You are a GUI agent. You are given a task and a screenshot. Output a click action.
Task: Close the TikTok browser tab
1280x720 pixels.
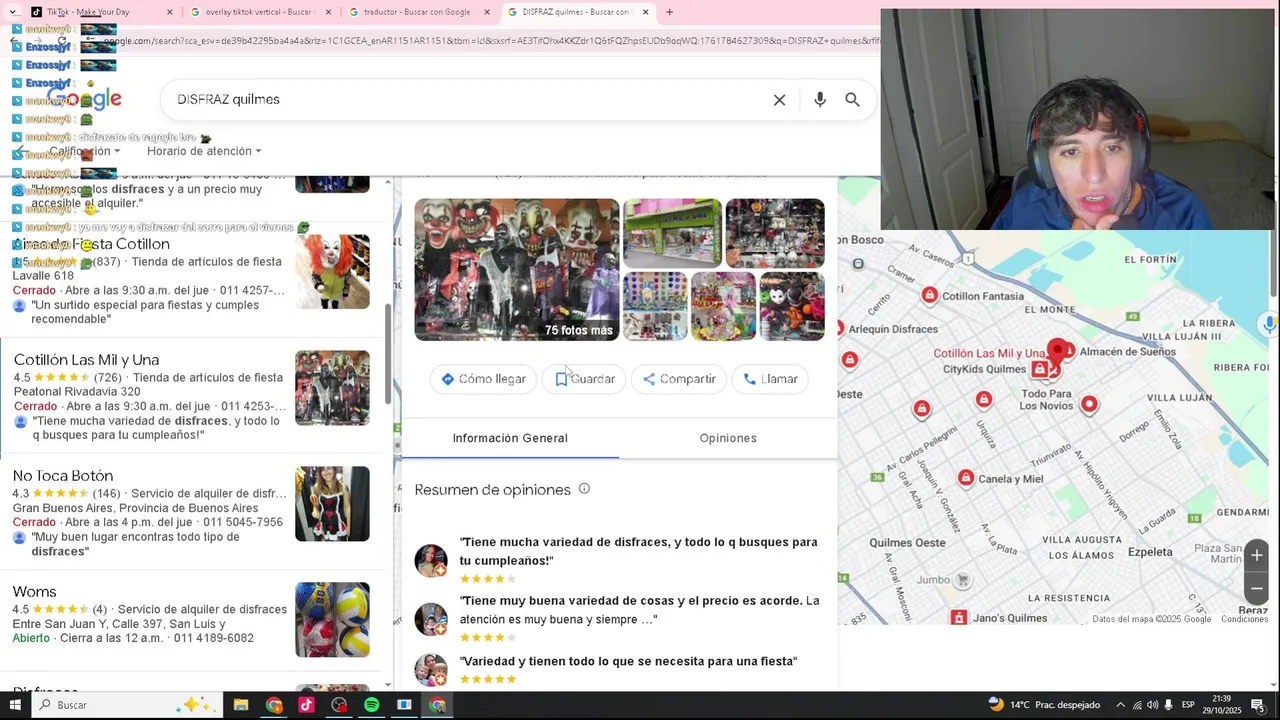pyautogui.click(x=169, y=12)
